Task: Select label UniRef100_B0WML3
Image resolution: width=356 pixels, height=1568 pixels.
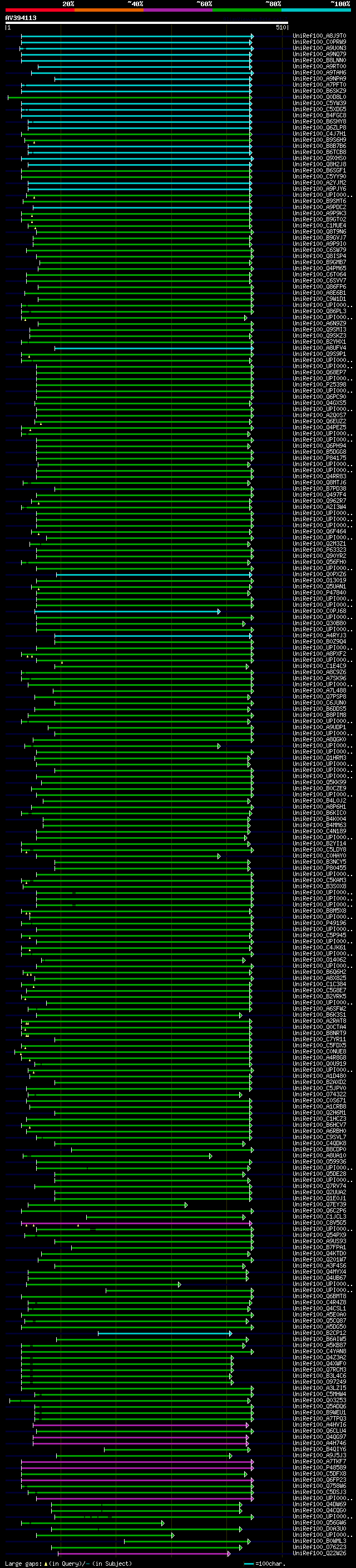Action: [x=319, y=1541]
